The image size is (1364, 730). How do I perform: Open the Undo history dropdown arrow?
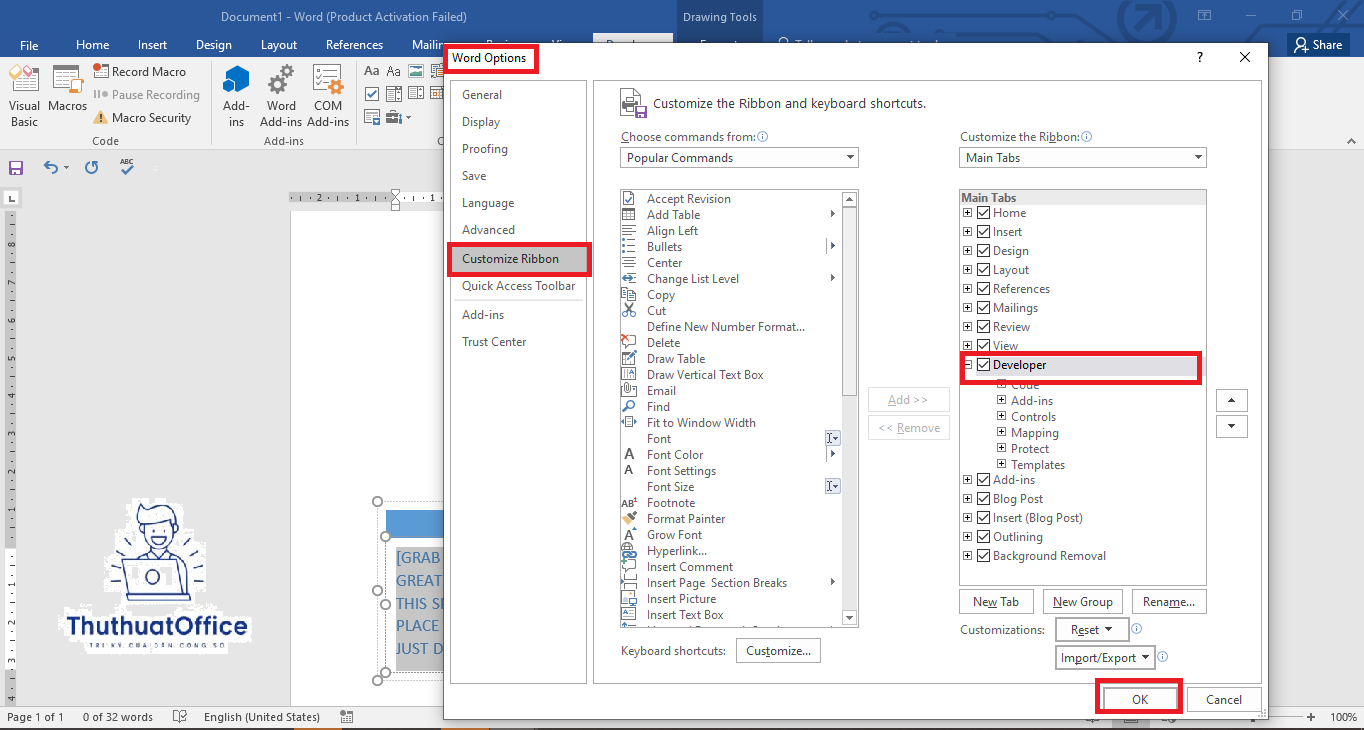67,168
